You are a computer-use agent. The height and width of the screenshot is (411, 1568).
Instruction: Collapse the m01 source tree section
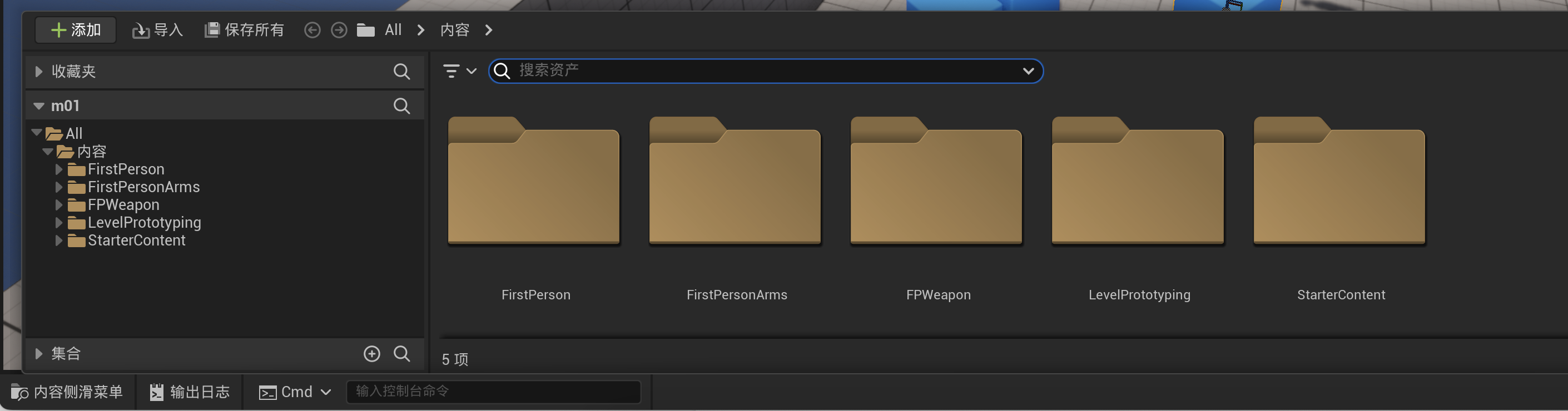[39, 106]
